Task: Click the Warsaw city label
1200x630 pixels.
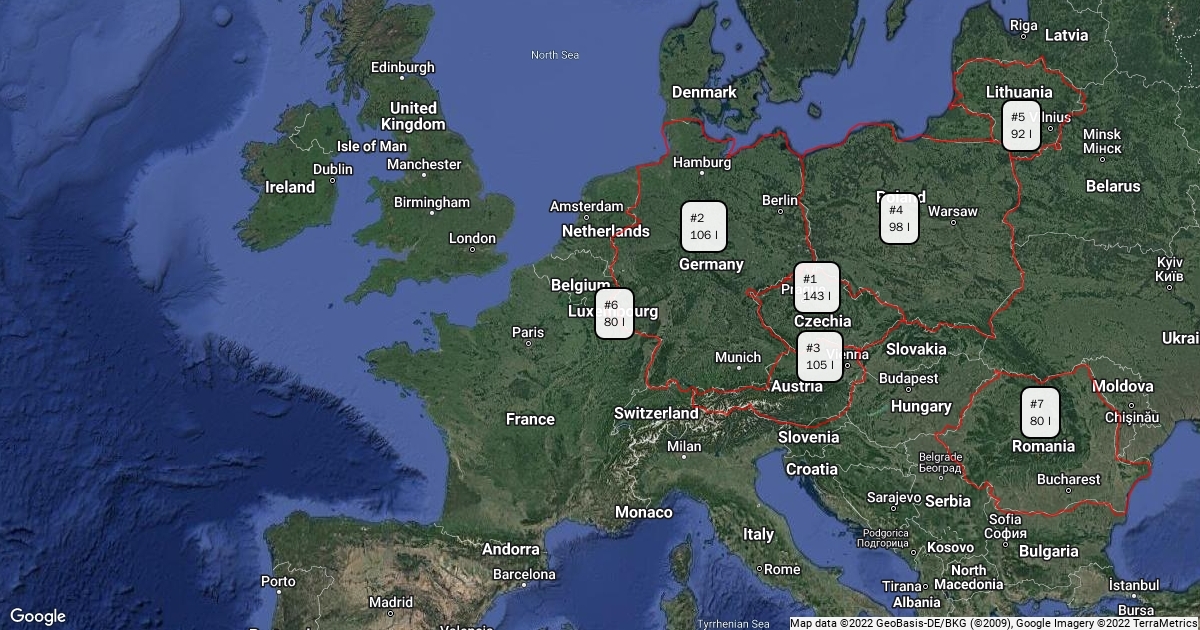Action: point(952,212)
